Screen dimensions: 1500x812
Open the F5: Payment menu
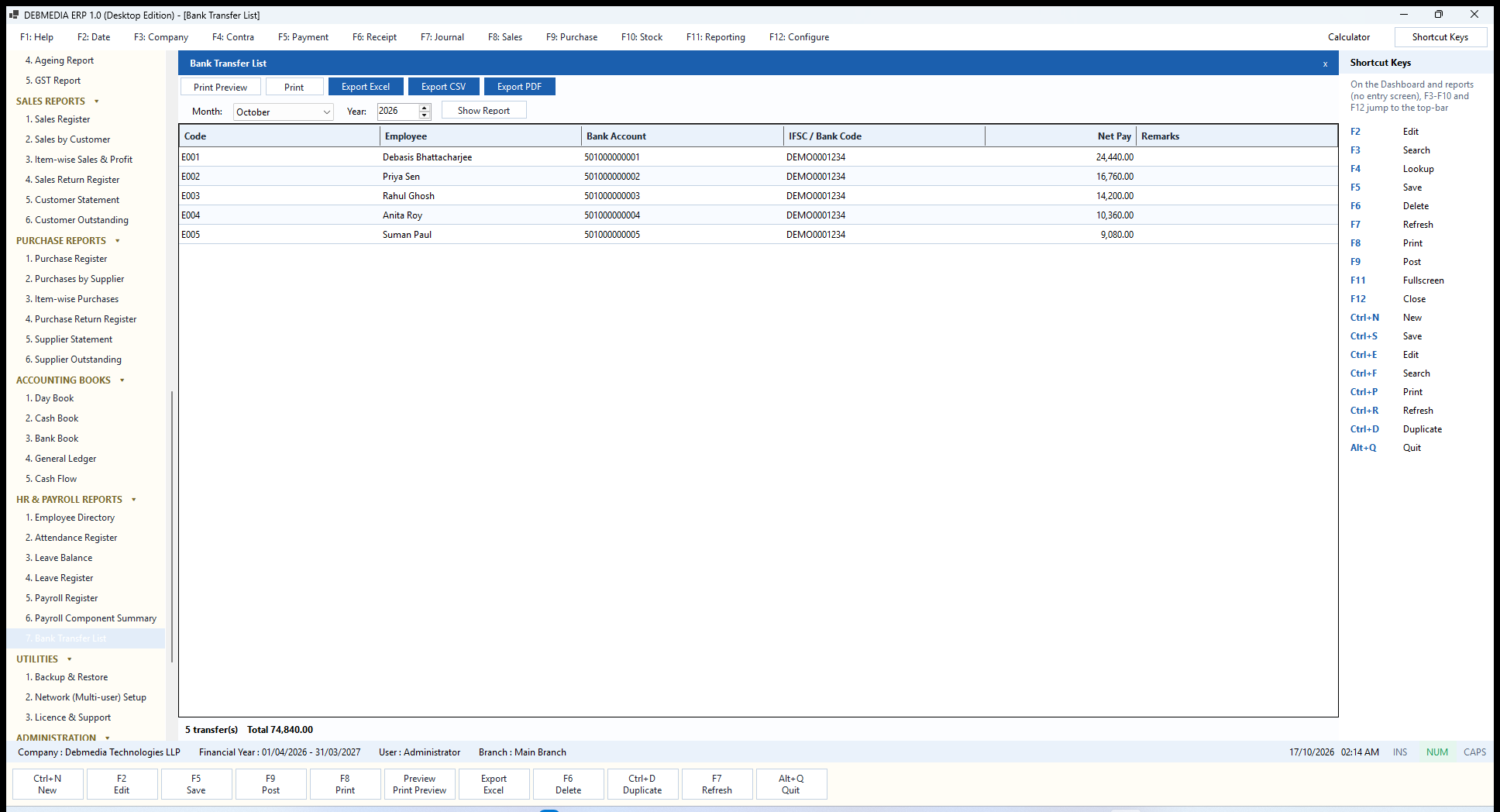pos(303,37)
